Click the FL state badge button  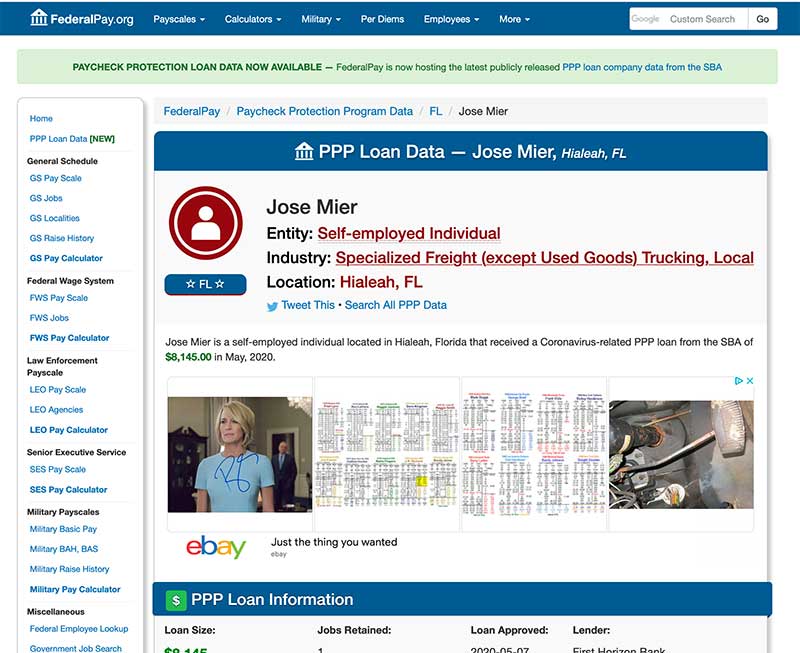[x=205, y=284]
